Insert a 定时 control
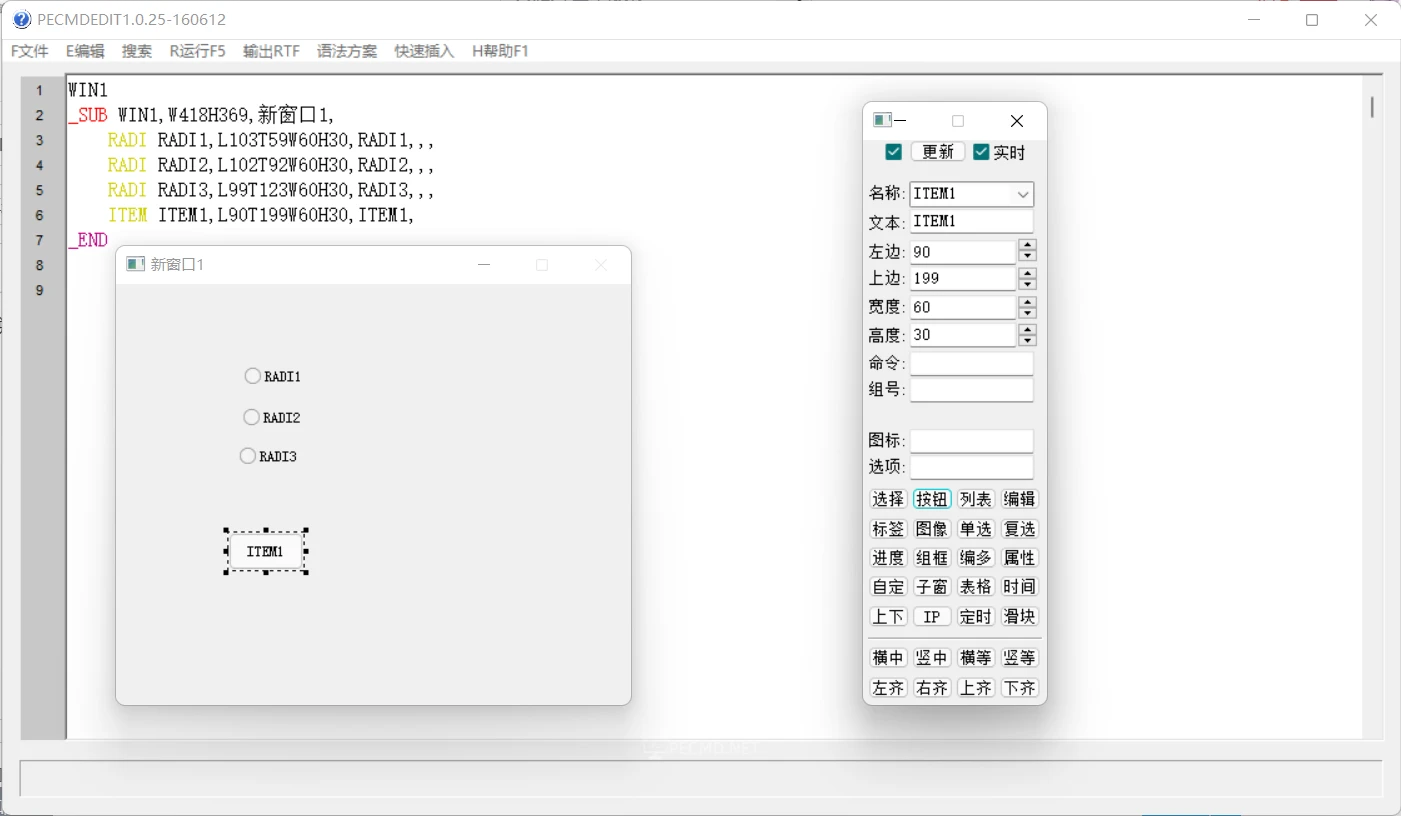 point(976,617)
